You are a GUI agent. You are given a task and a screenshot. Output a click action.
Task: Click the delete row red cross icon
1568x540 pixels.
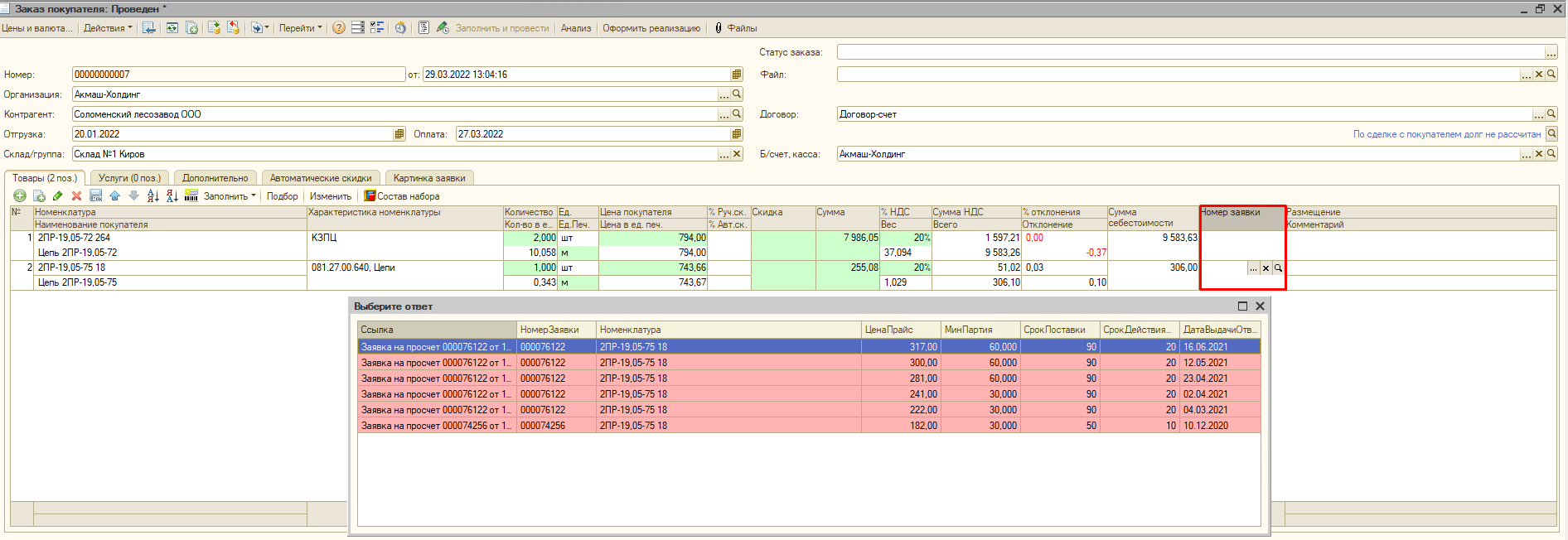click(76, 195)
